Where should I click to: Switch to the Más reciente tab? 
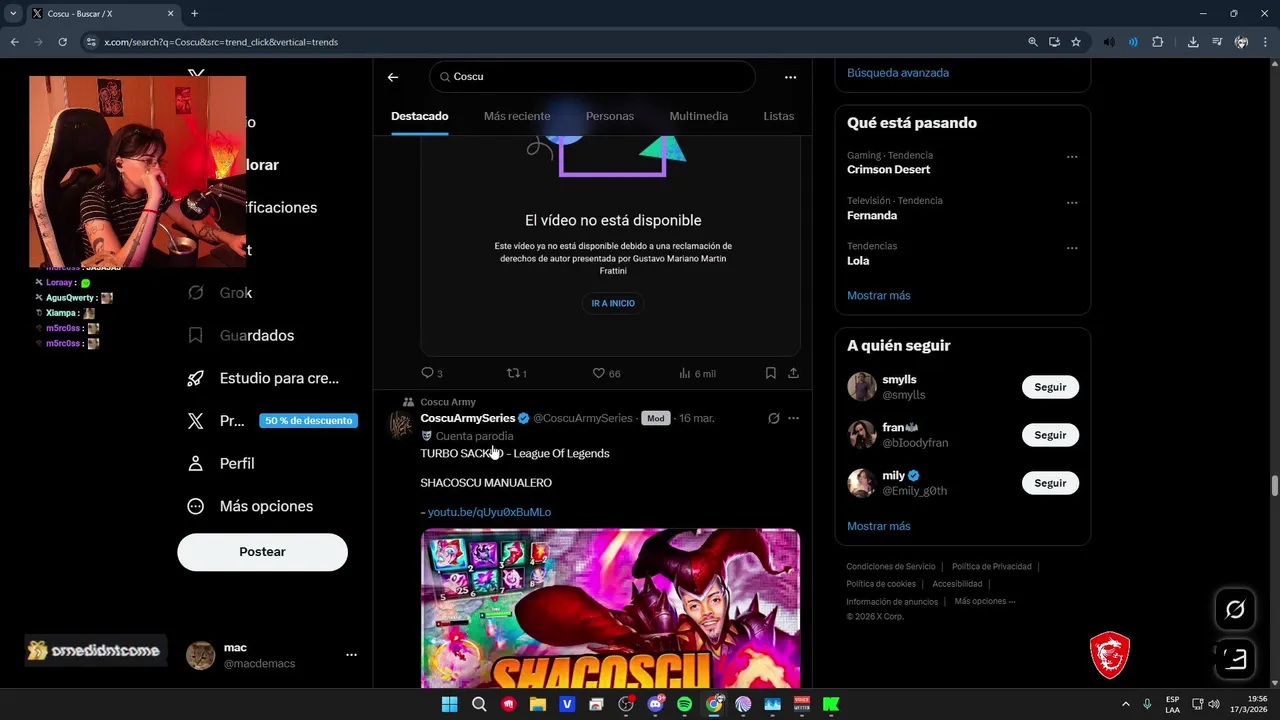pyautogui.click(x=517, y=116)
